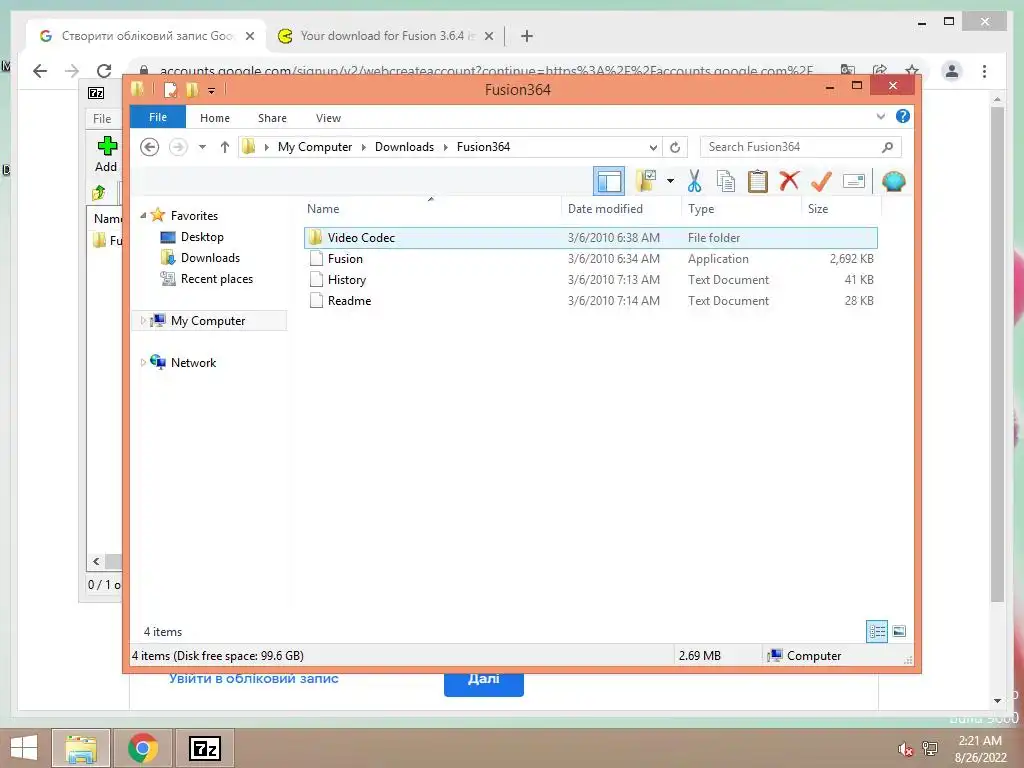Open the File ribbon tab
The image size is (1024, 768).
tap(158, 117)
